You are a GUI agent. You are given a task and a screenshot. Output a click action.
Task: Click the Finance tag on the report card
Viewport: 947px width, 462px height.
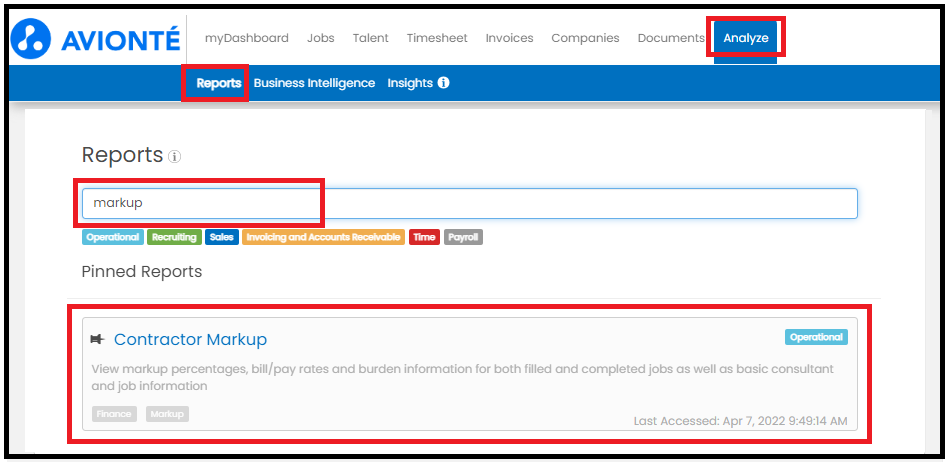pos(115,414)
